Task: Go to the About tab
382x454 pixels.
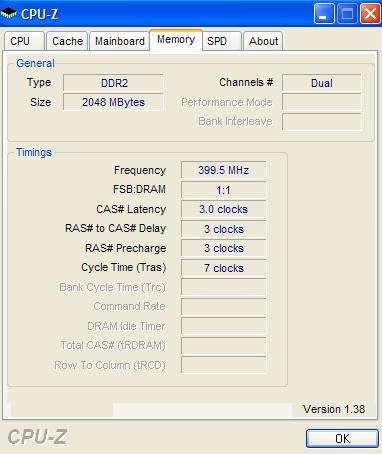Action: pyautogui.click(x=263, y=41)
